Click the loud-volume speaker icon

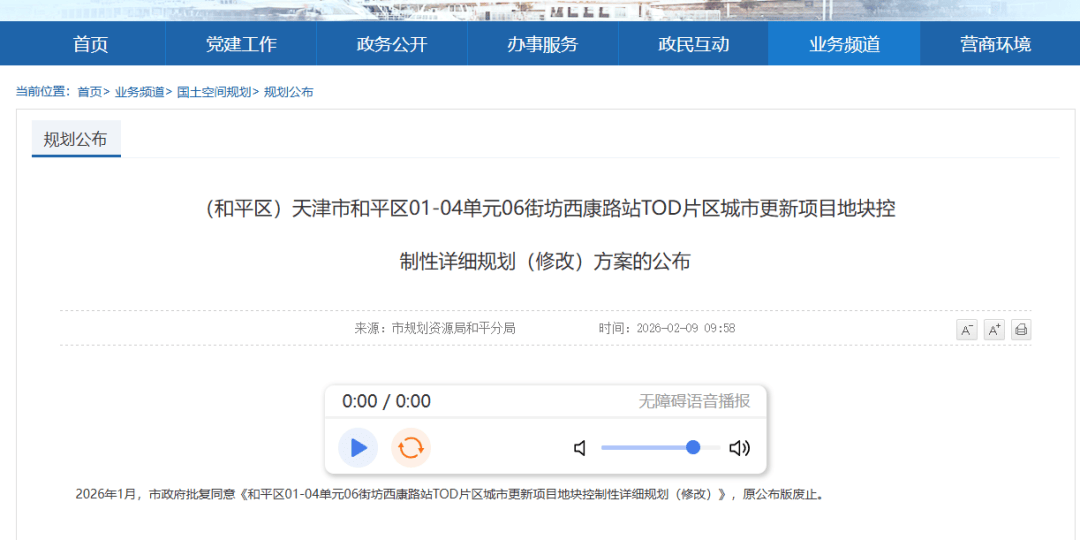pos(739,448)
